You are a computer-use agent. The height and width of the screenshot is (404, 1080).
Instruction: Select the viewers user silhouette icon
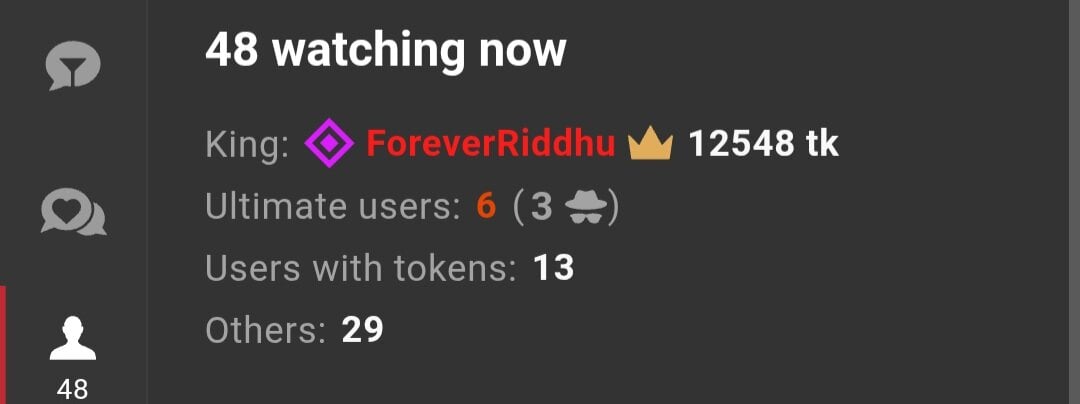click(72, 338)
